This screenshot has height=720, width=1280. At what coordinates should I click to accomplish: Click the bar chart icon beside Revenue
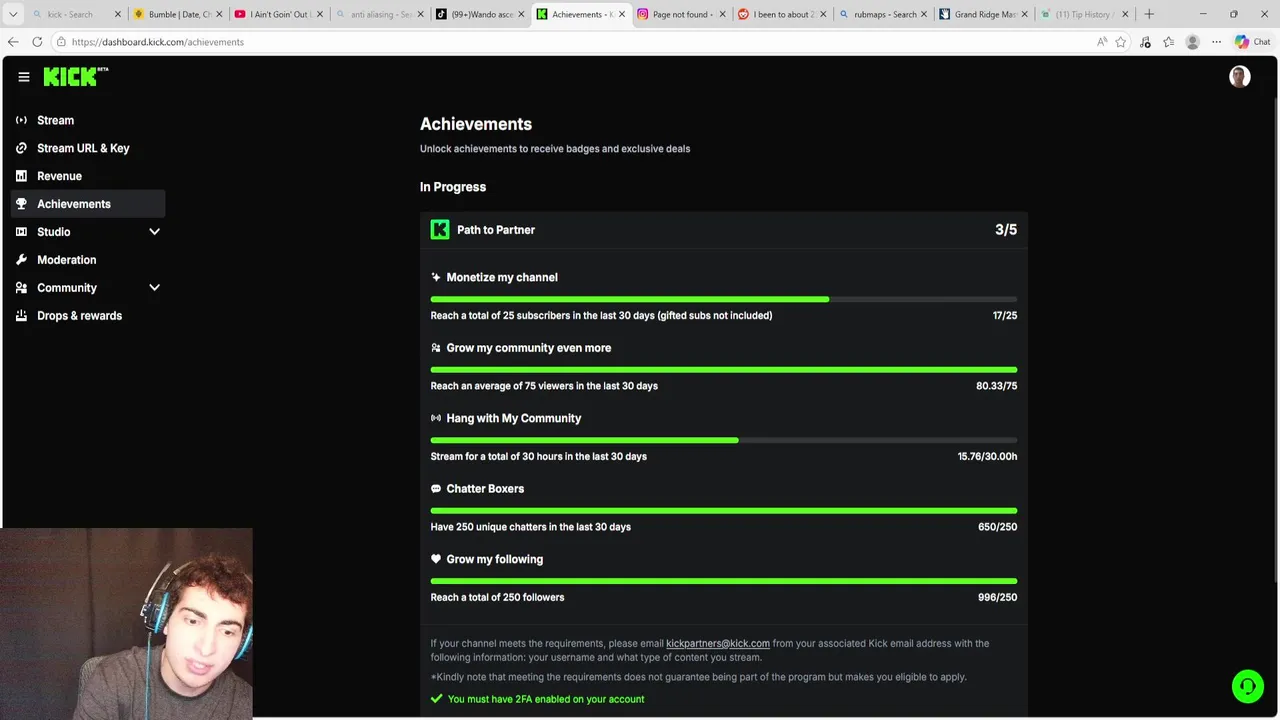coord(21,176)
